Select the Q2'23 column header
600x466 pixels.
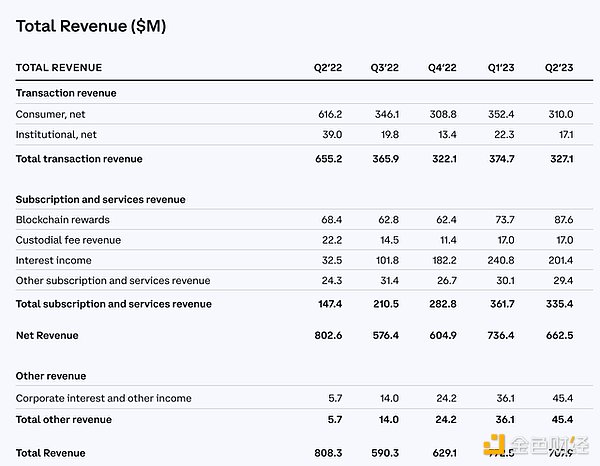(x=557, y=68)
